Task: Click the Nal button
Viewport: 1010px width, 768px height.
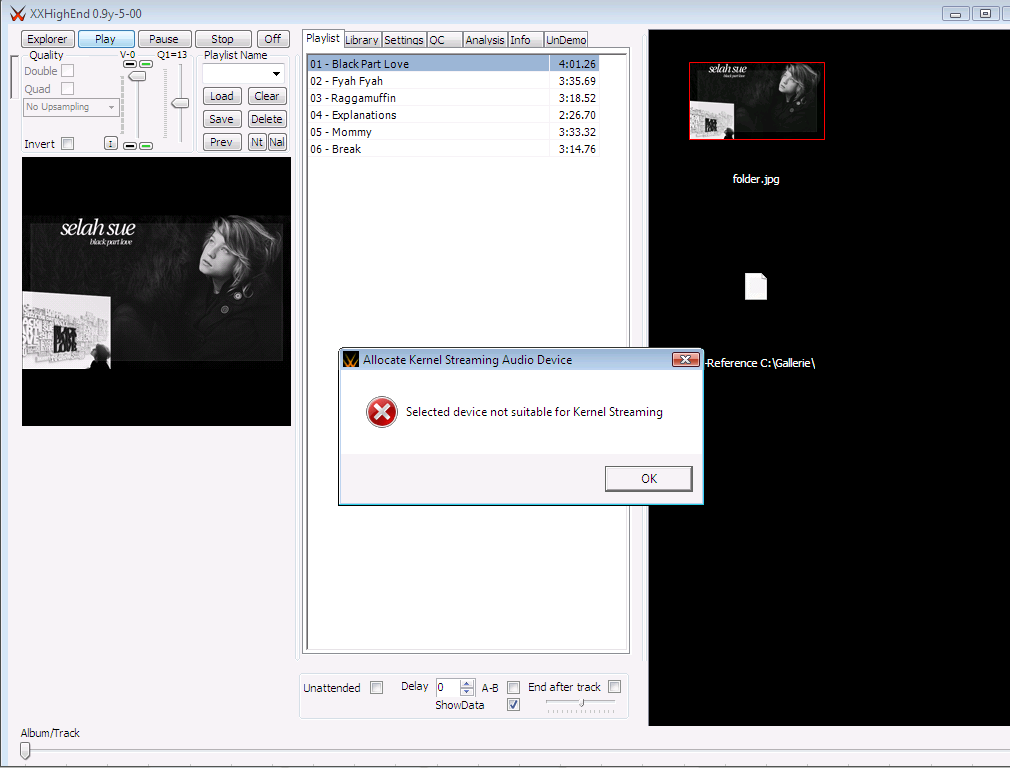Action: pyautogui.click(x=277, y=142)
